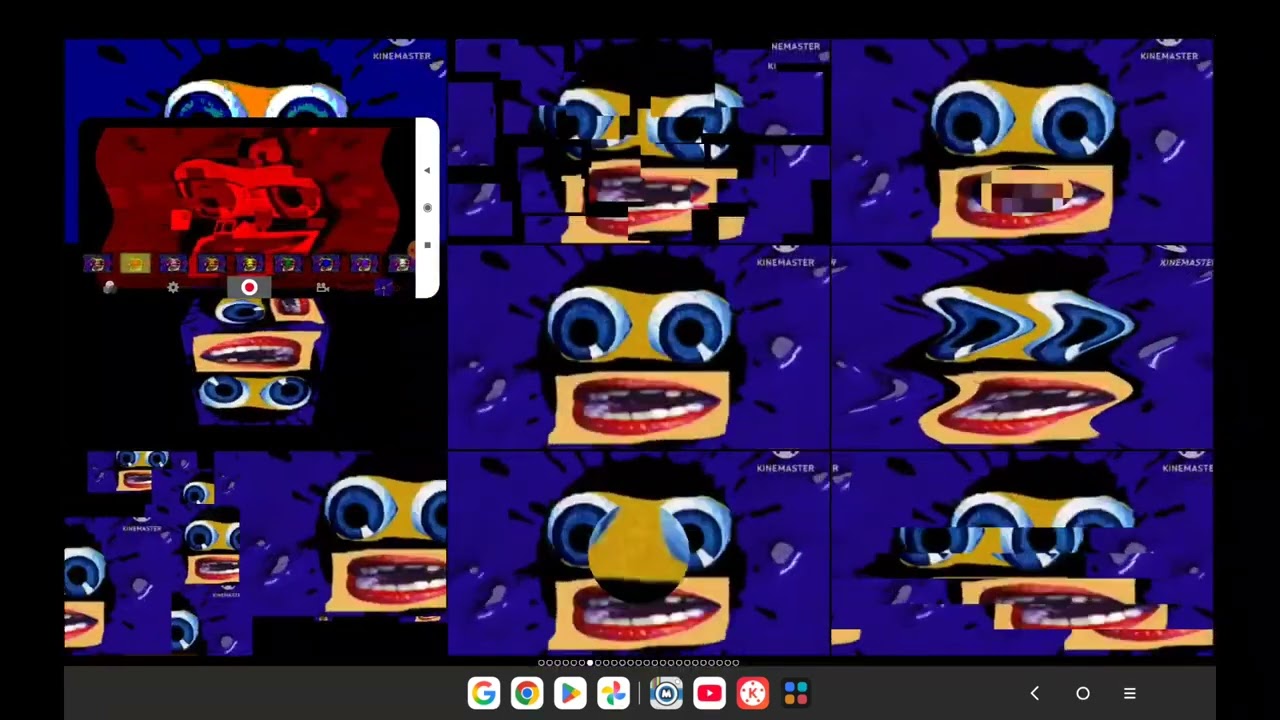Open recent apps with the three-line button

(x=1130, y=693)
